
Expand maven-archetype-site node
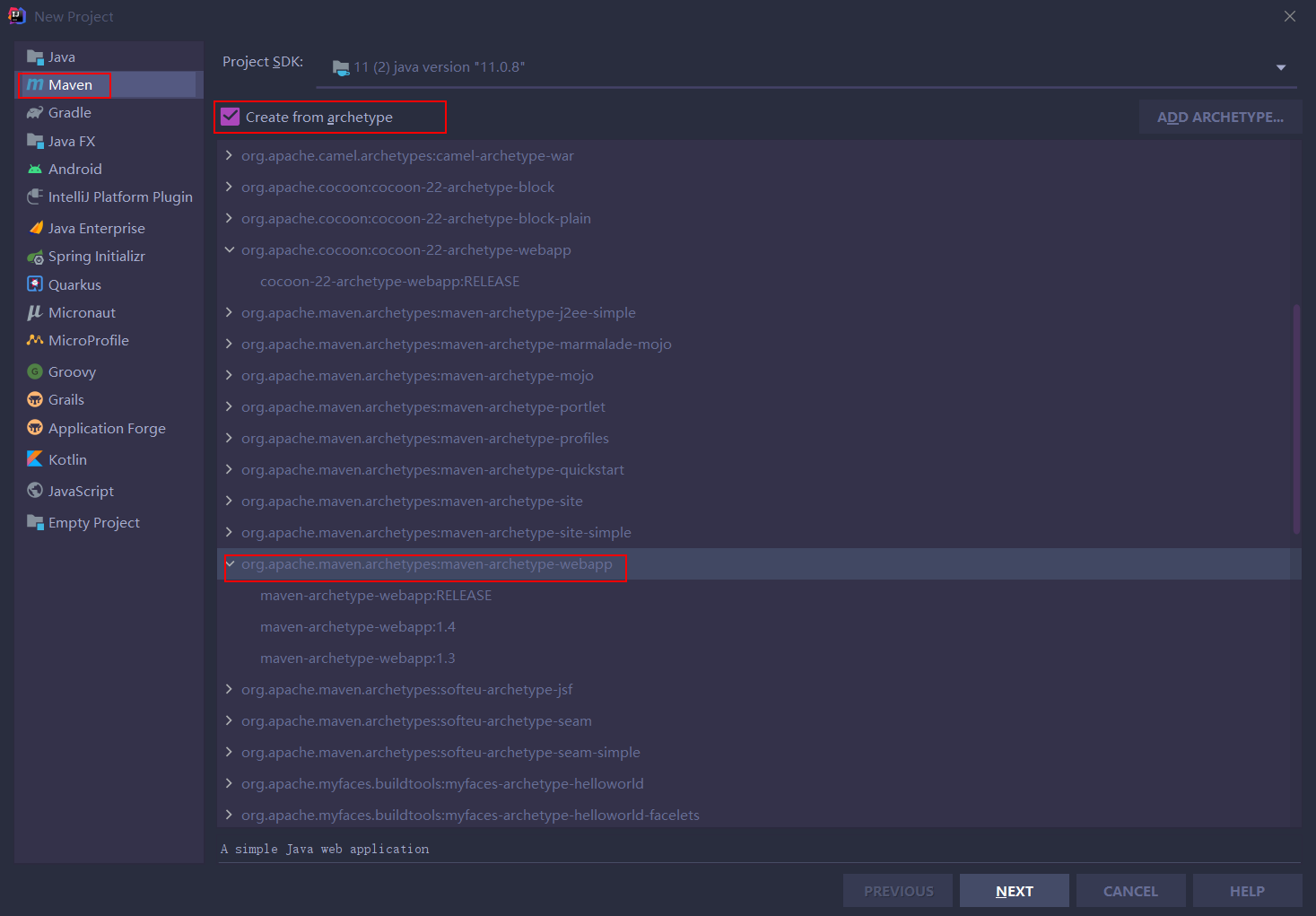pyautogui.click(x=229, y=501)
